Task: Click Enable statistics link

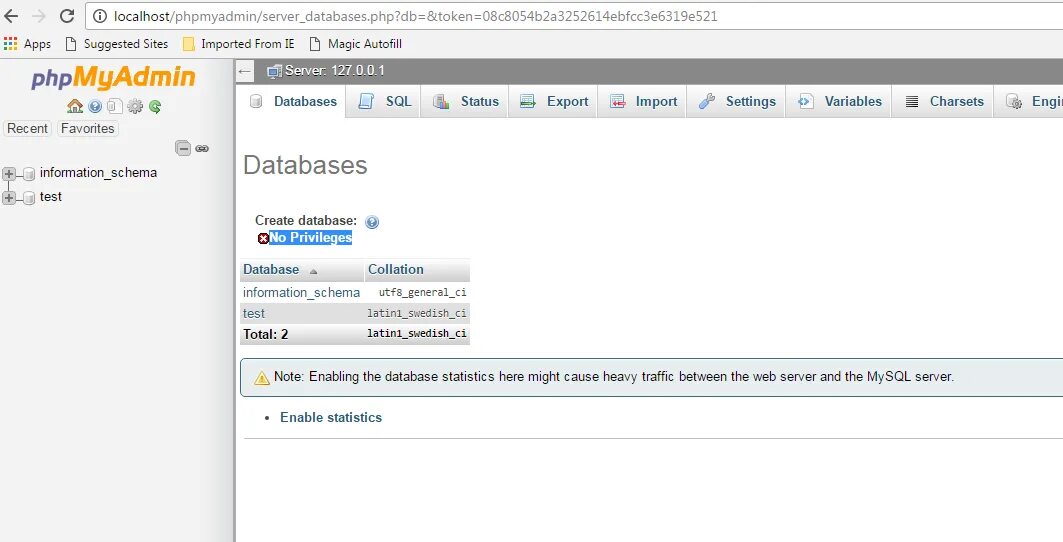Action: tap(331, 418)
